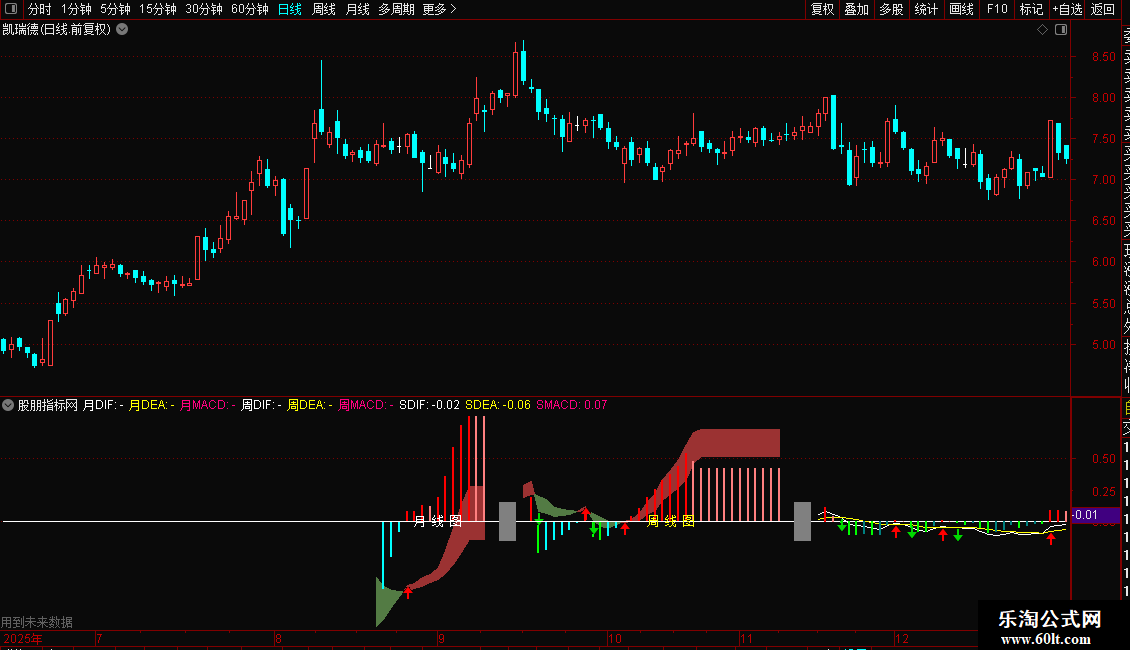1130x650 pixels.
Task: Open F10 company information
Action: pos(997,9)
